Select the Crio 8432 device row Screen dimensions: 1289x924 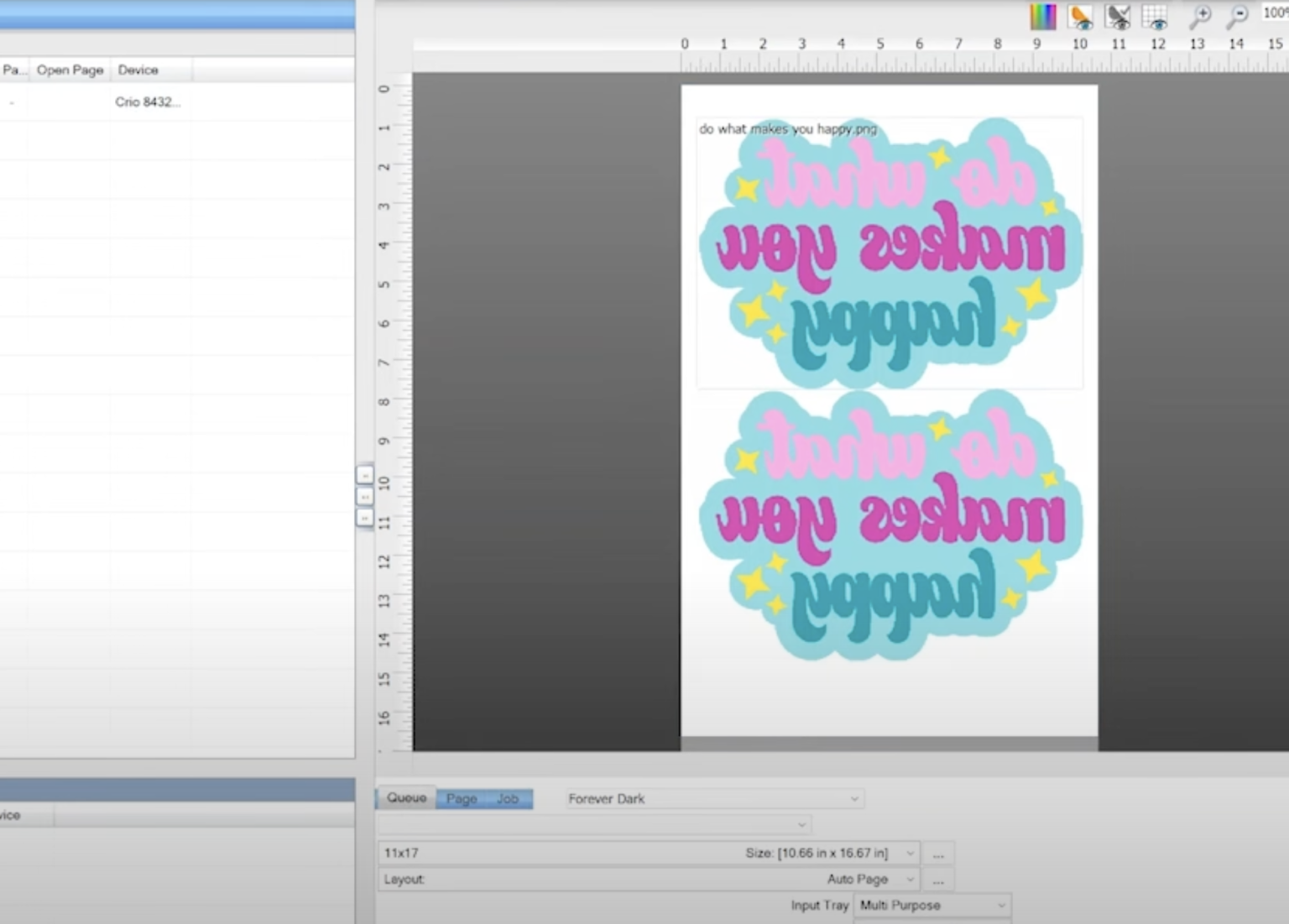click(147, 102)
